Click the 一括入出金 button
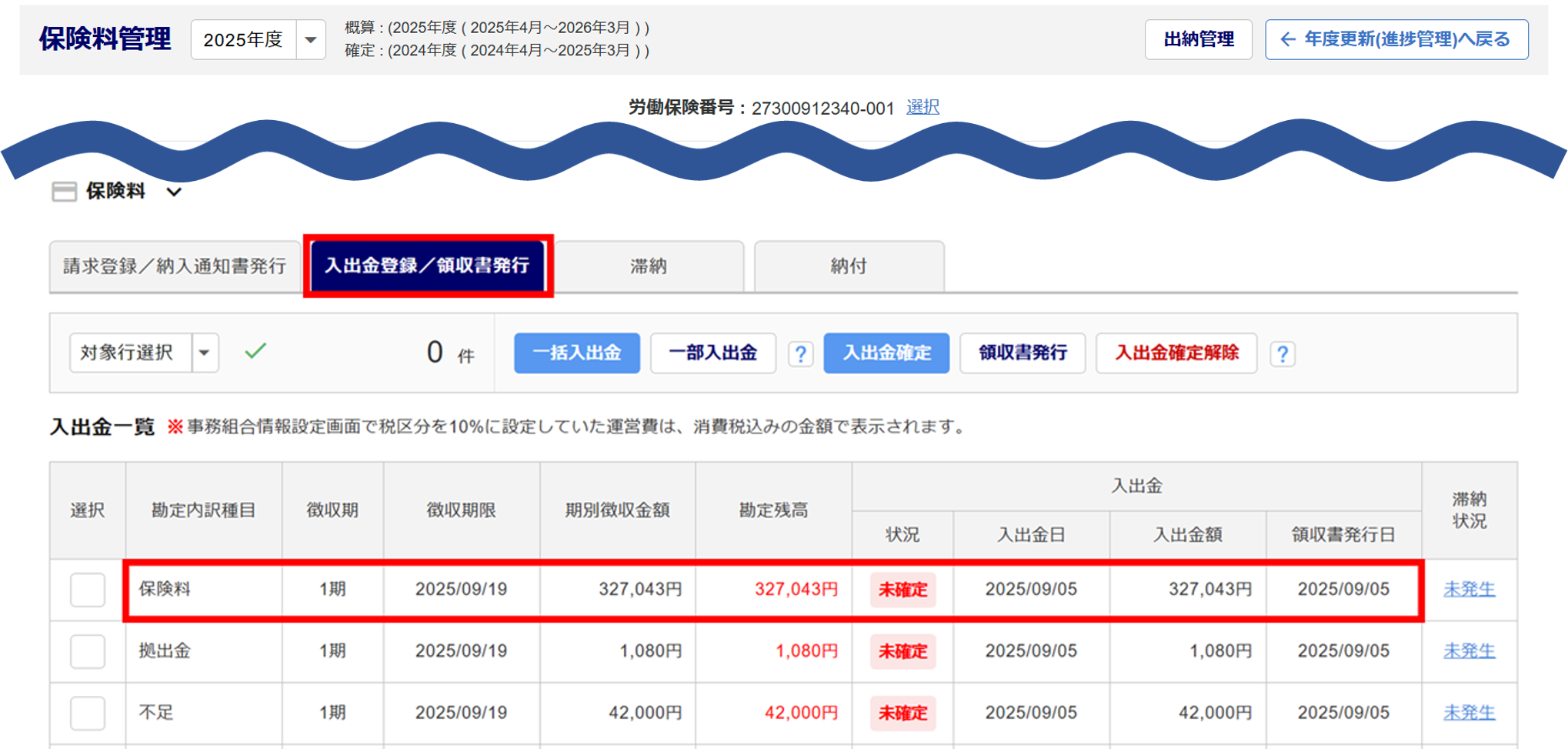Image resolution: width=1568 pixels, height=749 pixels. (x=576, y=353)
